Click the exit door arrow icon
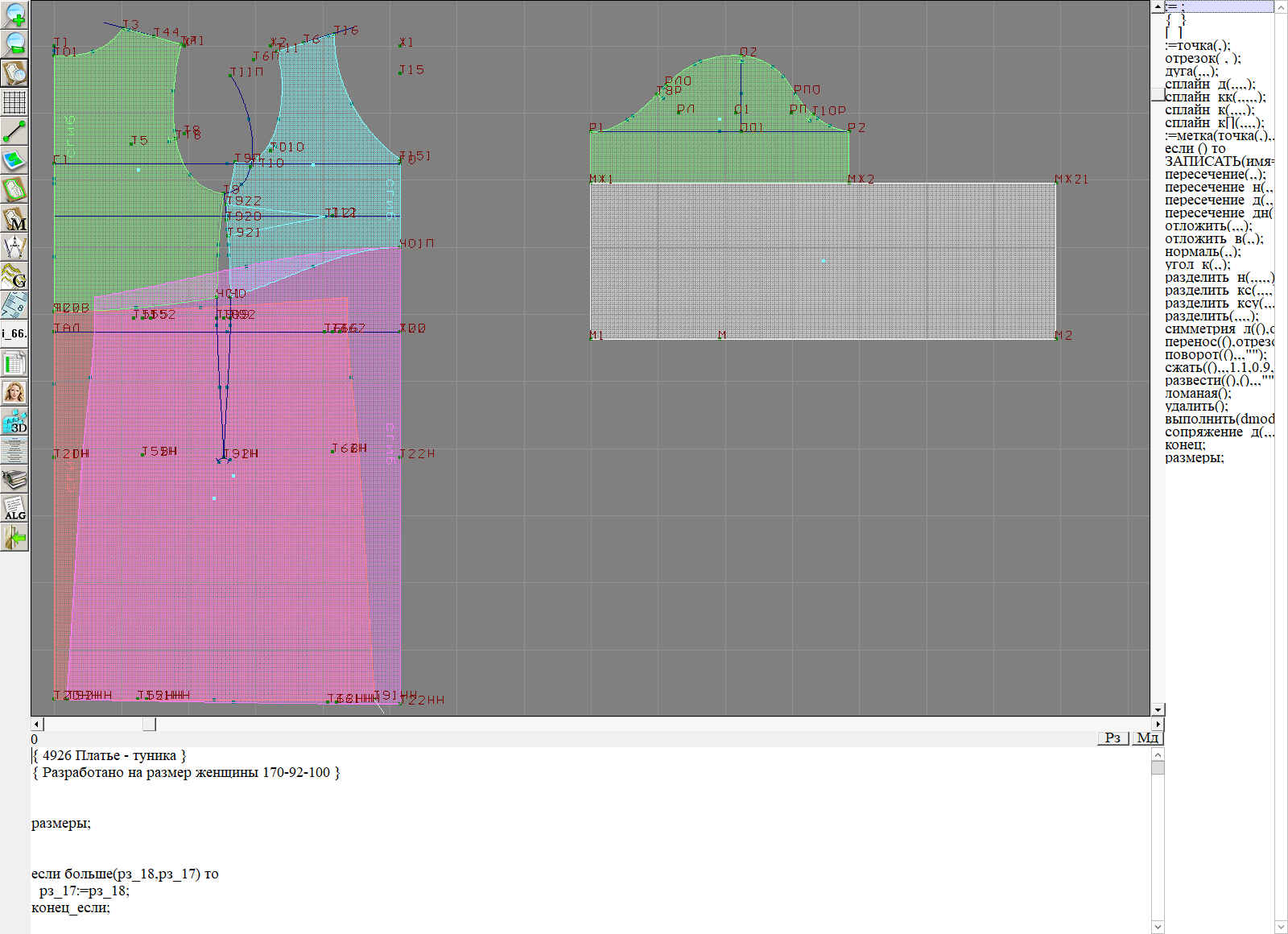Viewport: 1288px width, 934px height. coord(14,537)
